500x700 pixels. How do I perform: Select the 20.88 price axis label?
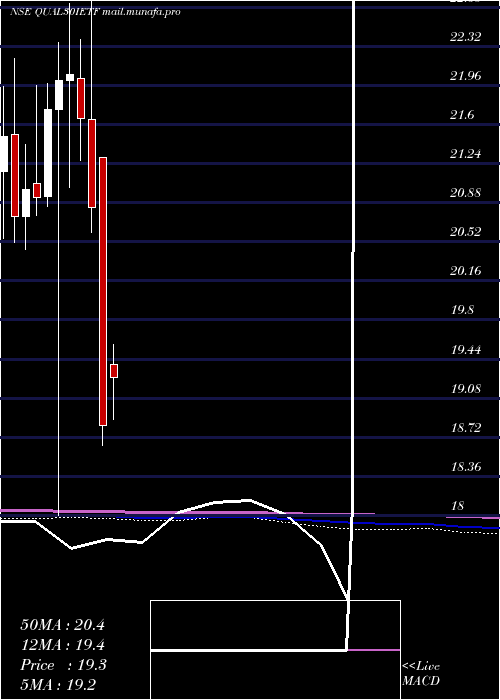[465, 193]
